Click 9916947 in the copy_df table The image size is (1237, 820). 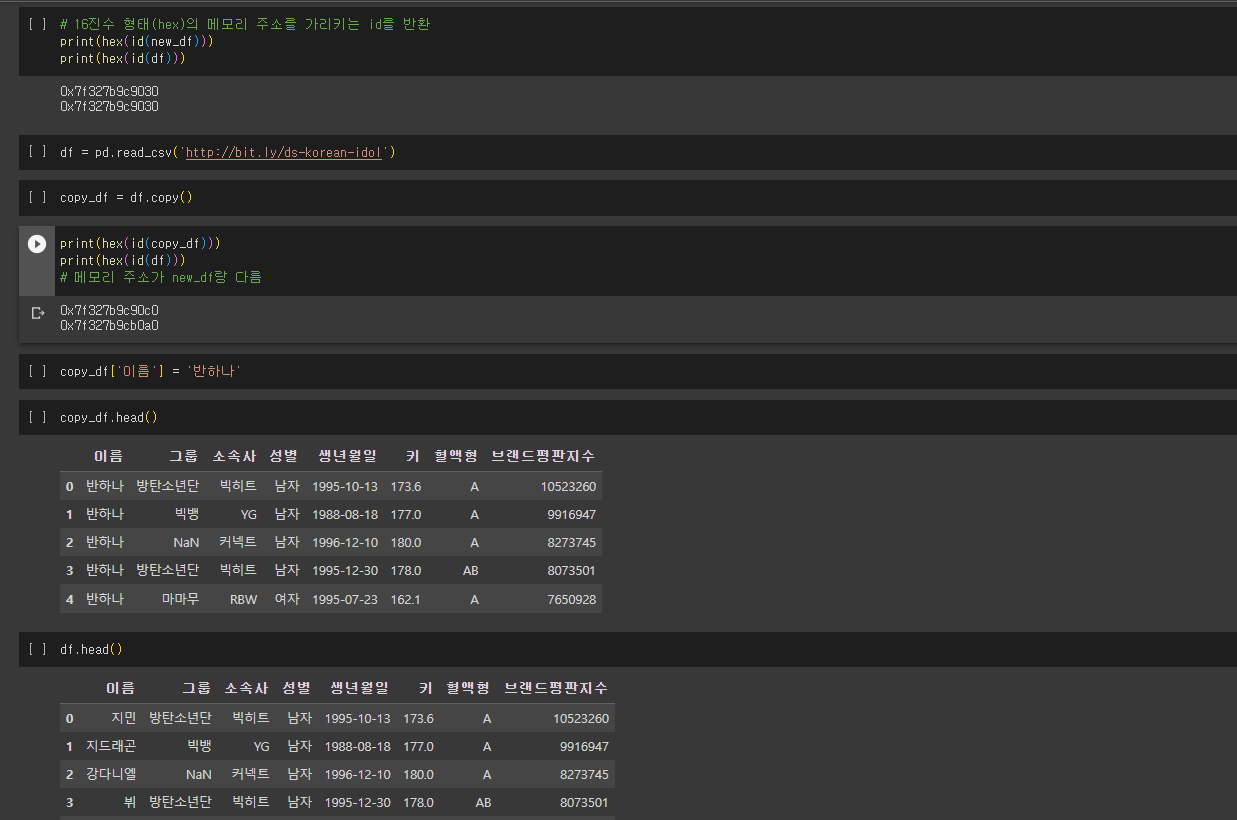(x=572, y=515)
